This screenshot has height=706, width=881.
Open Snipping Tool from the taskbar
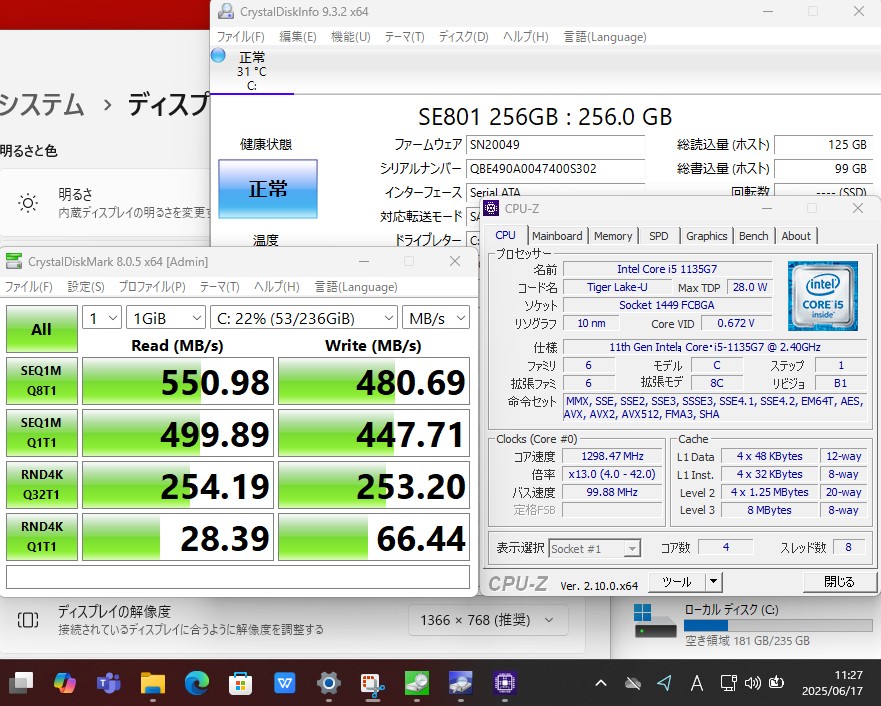point(373,684)
